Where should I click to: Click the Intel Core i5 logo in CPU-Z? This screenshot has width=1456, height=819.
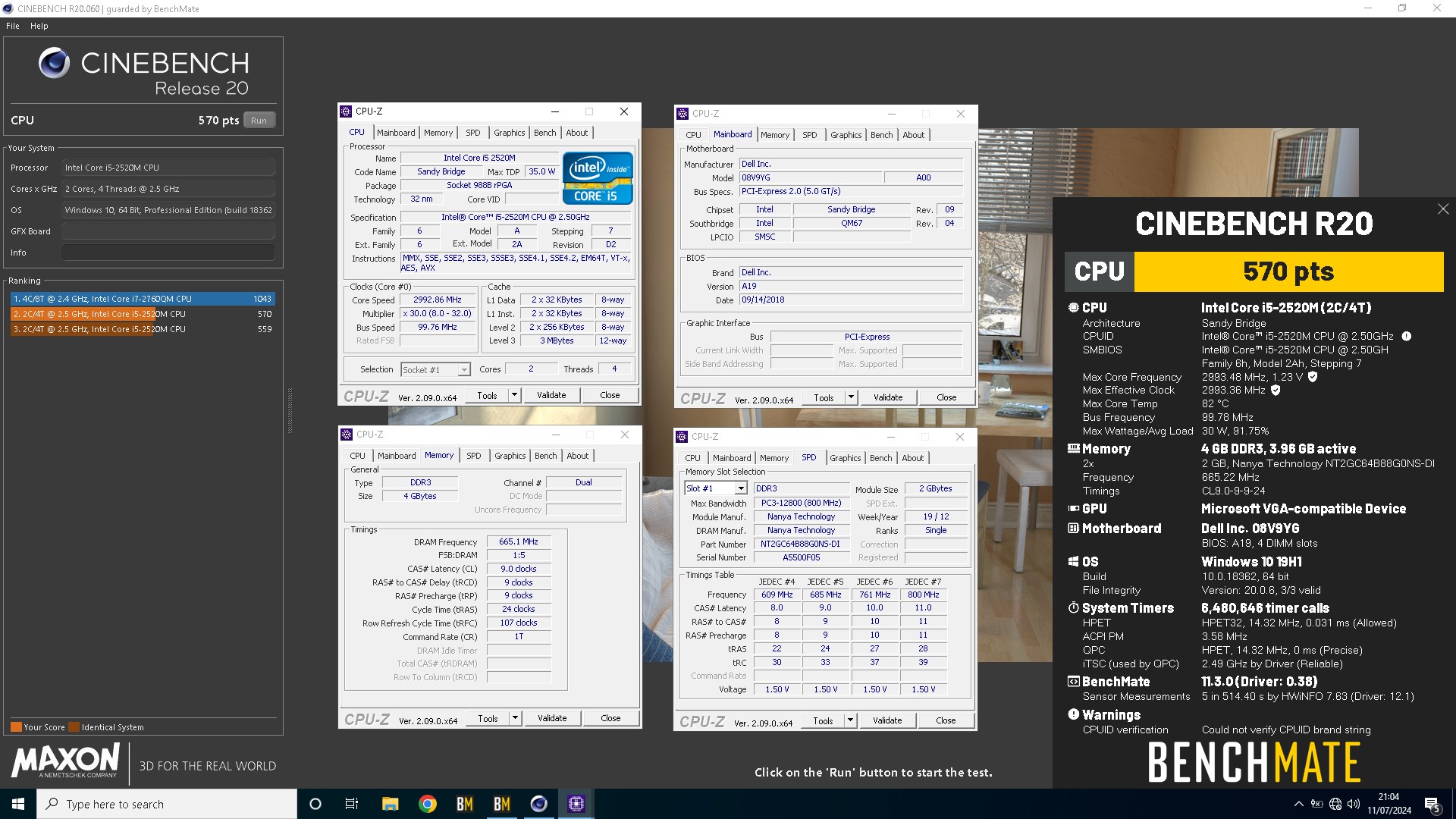point(598,178)
